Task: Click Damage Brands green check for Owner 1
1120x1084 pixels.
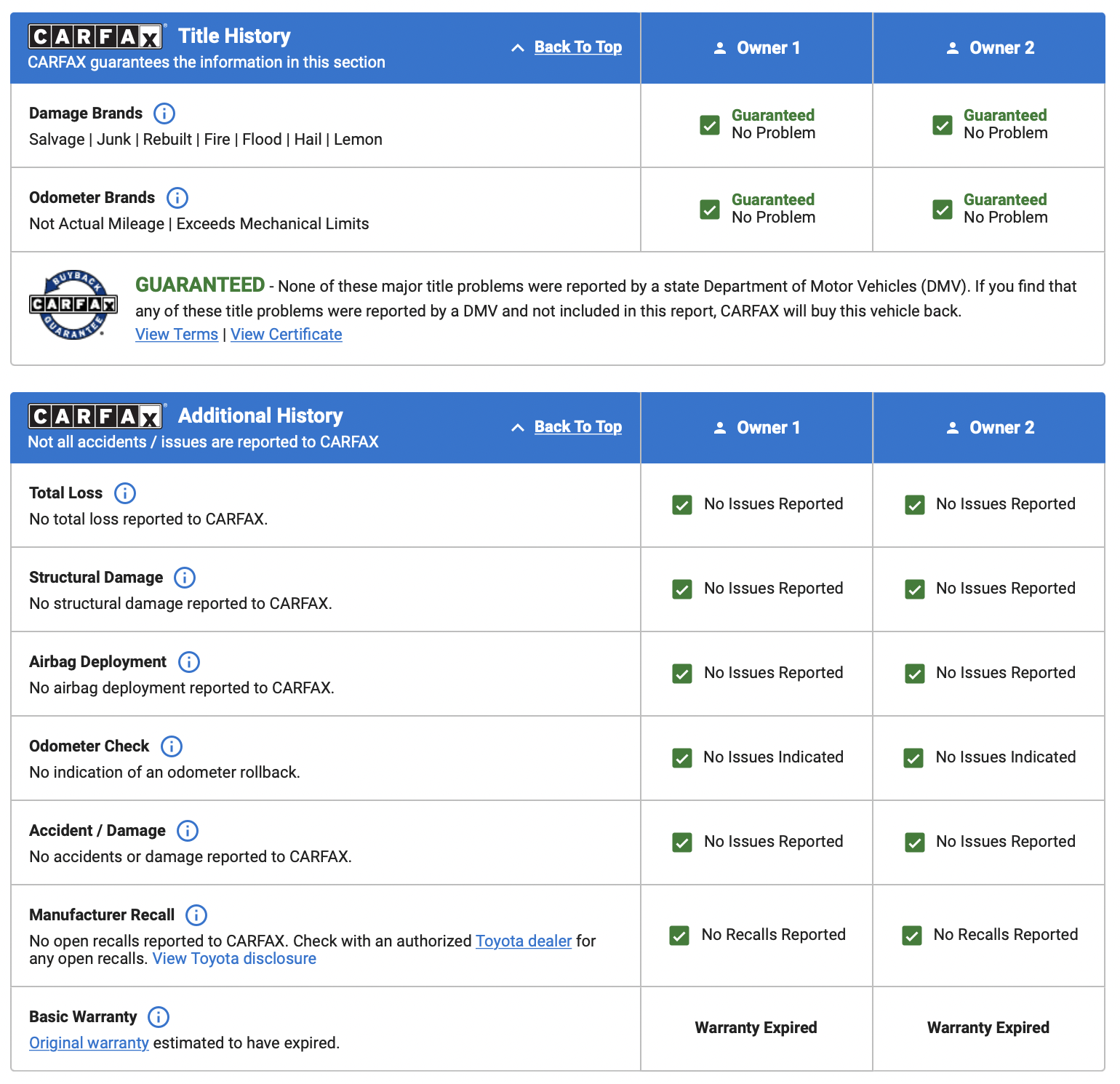Action: click(x=710, y=125)
